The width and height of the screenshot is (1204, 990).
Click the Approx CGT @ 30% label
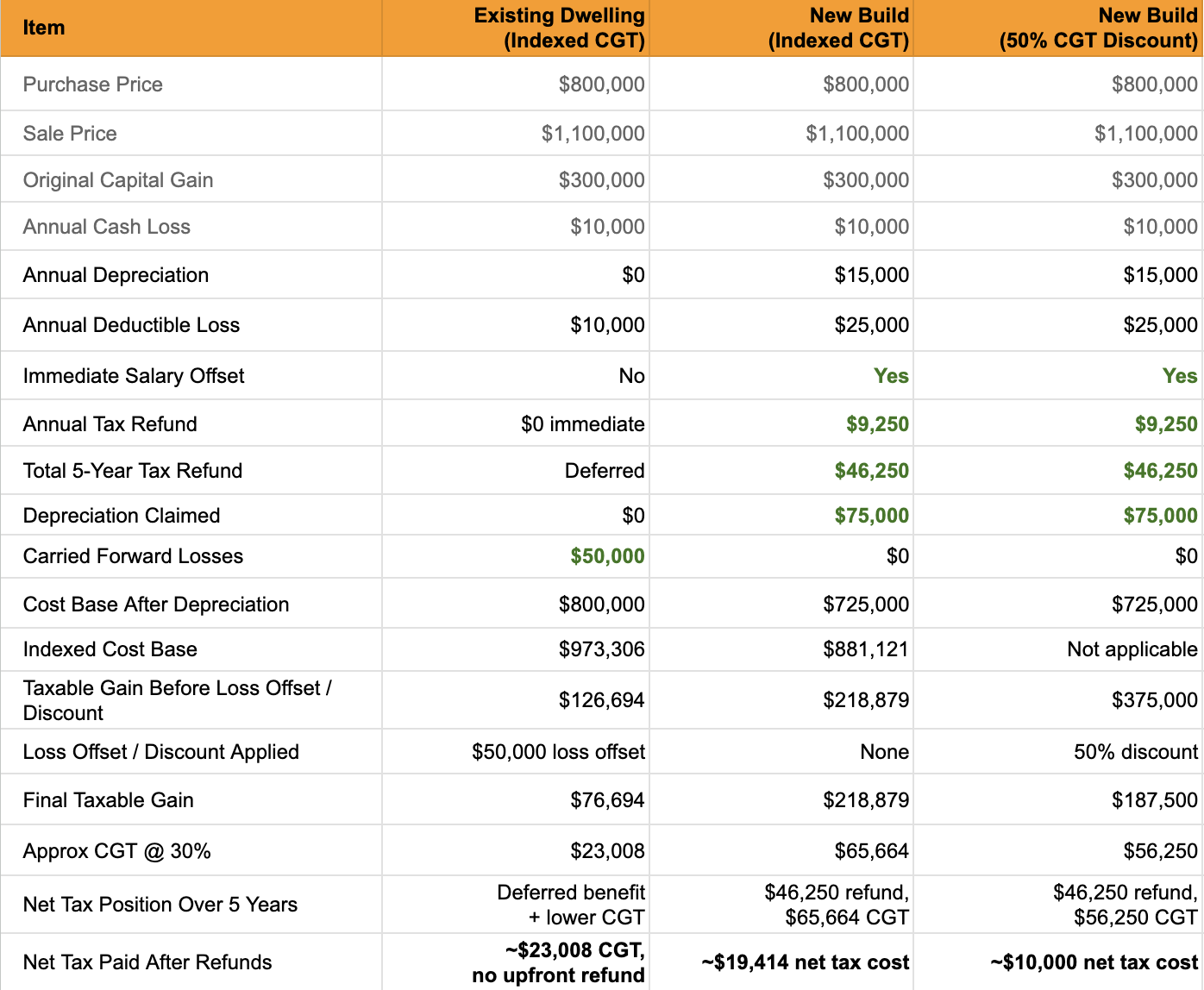(x=117, y=851)
